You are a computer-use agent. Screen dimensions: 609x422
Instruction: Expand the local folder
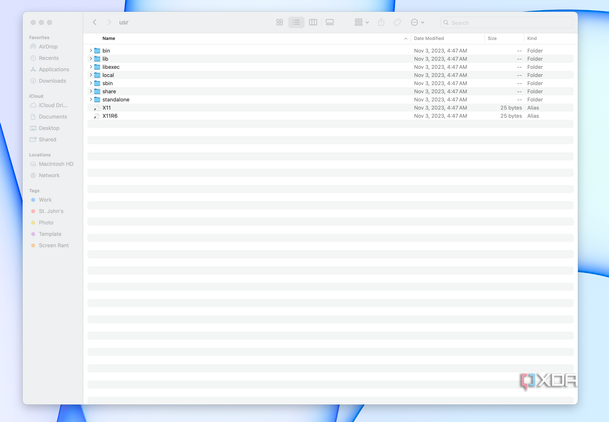click(x=90, y=75)
